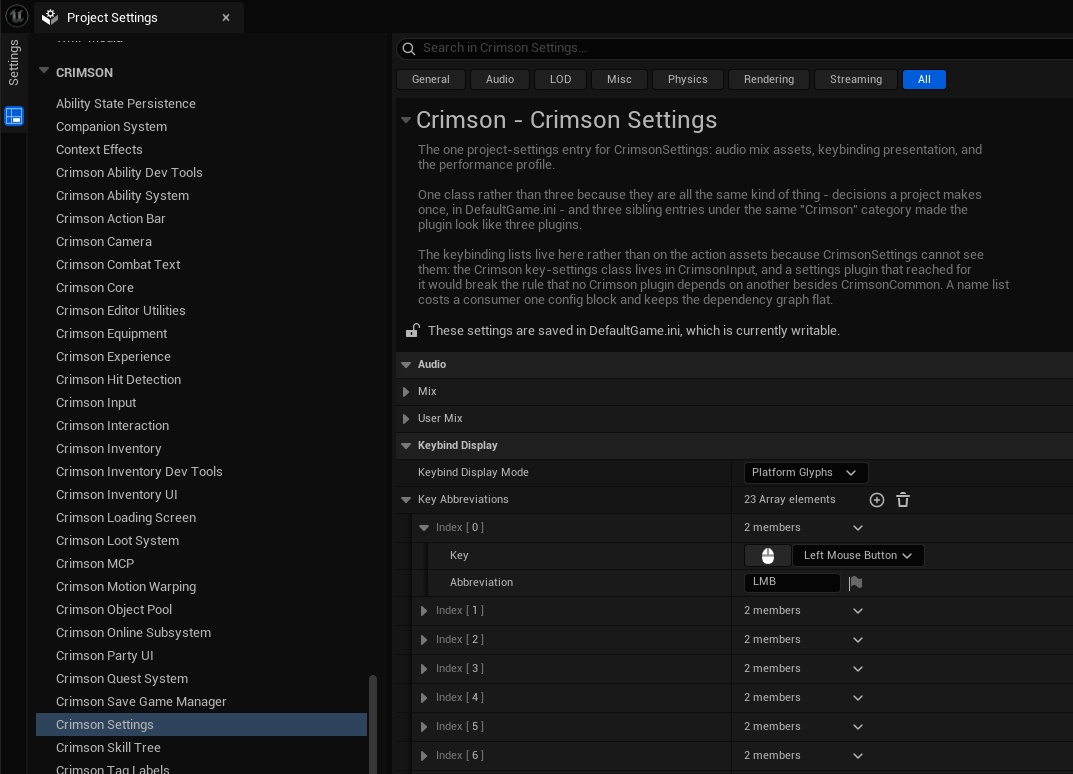Open Crimson Loading Screen settings
Image resolution: width=1073 pixels, height=774 pixels.
(x=126, y=518)
